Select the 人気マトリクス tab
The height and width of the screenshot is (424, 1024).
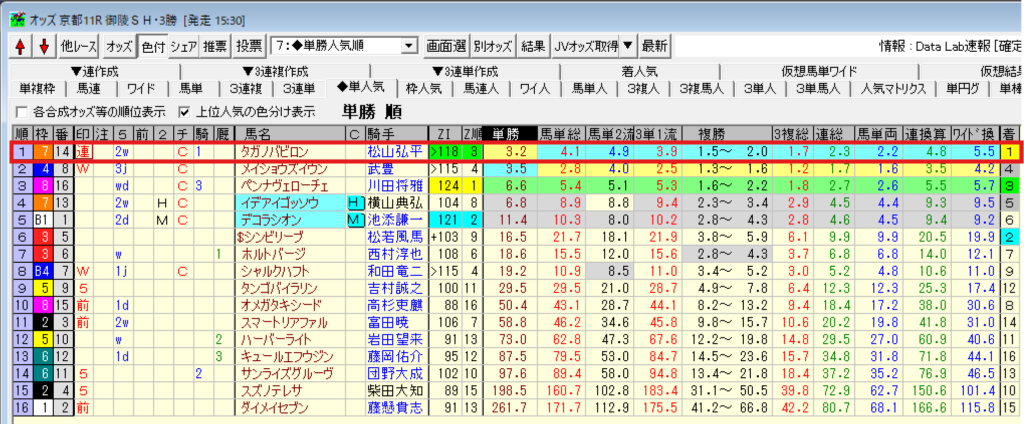click(893, 88)
